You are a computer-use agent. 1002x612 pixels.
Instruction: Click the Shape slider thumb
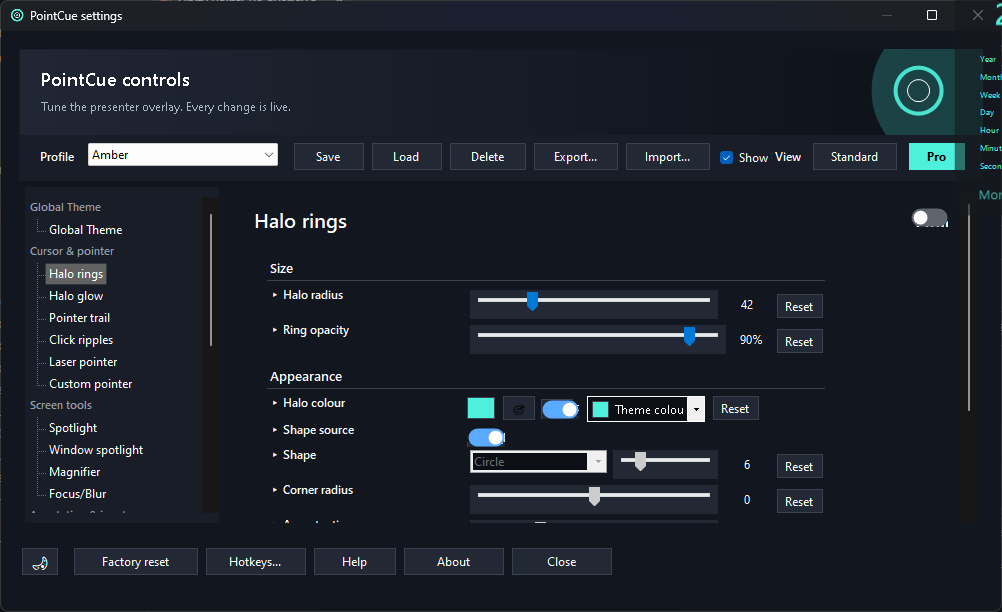click(640, 461)
